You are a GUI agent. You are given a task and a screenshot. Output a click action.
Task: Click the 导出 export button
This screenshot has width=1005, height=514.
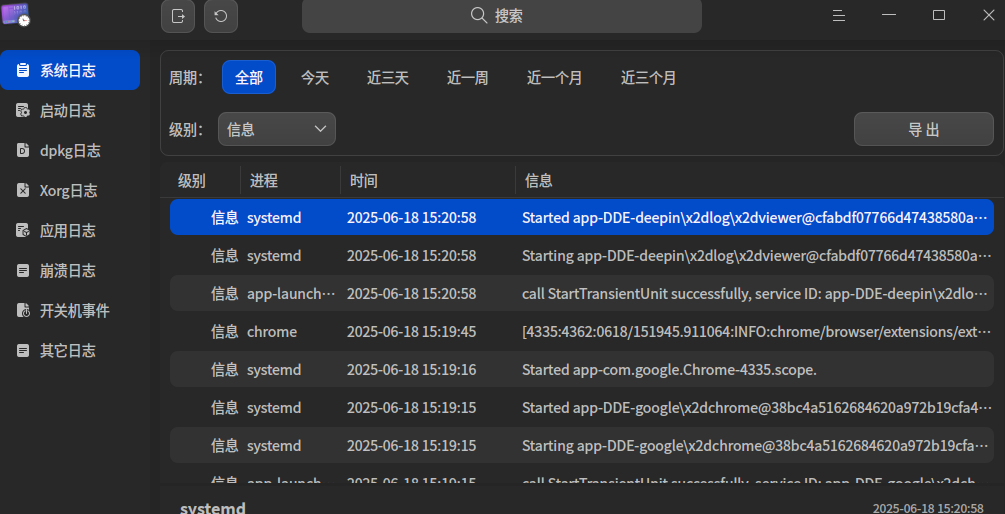point(924,129)
